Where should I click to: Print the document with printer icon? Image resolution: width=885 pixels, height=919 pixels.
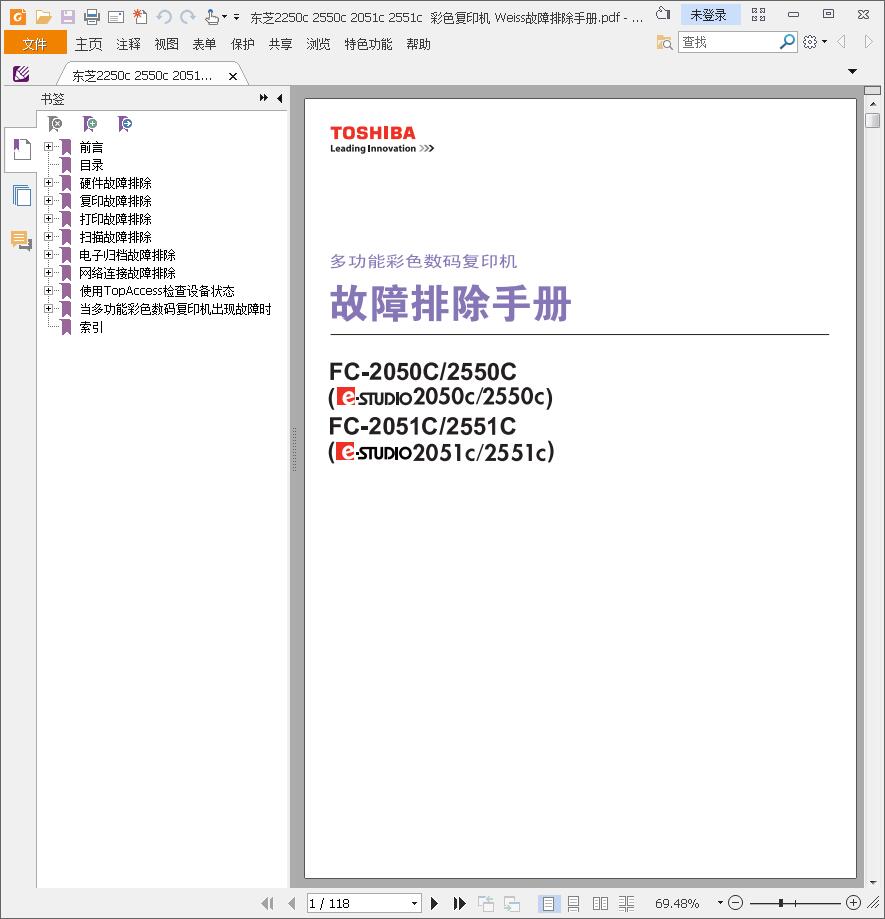click(91, 16)
